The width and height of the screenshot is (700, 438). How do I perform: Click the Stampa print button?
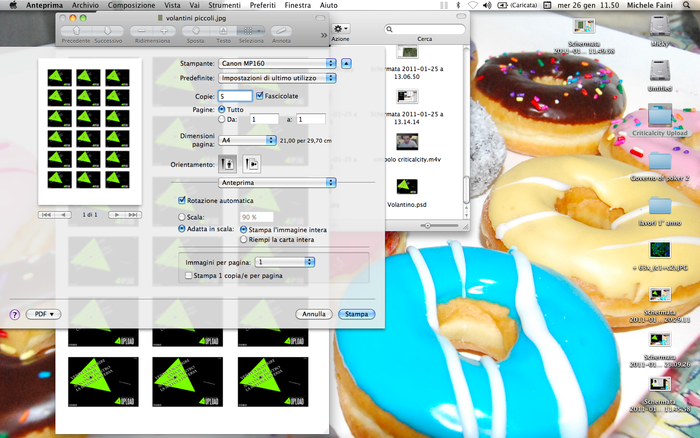point(356,314)
